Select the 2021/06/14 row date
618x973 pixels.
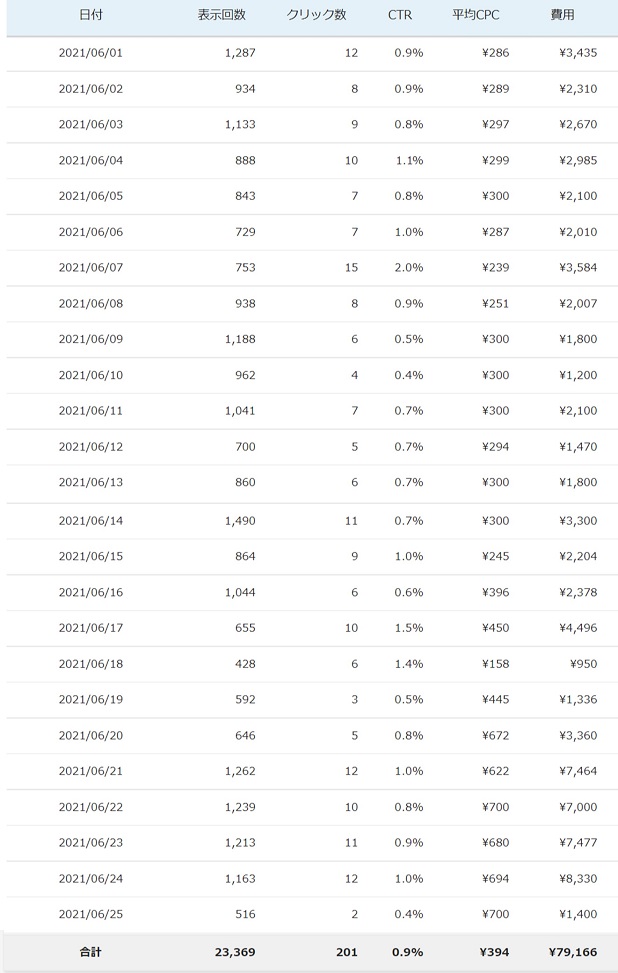(x=91, y=520)
